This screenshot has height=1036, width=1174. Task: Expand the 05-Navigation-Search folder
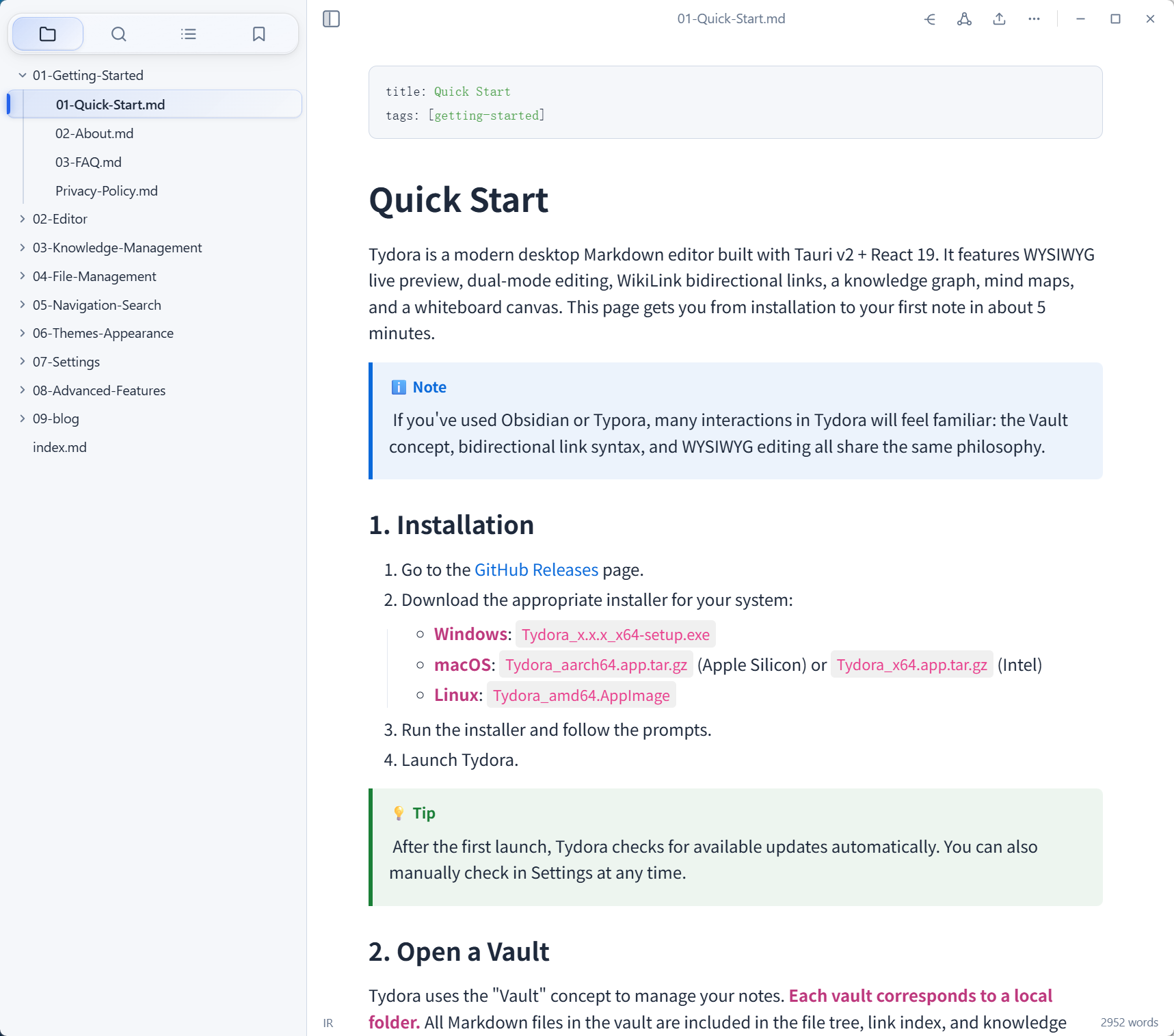[x=22, y=305]
